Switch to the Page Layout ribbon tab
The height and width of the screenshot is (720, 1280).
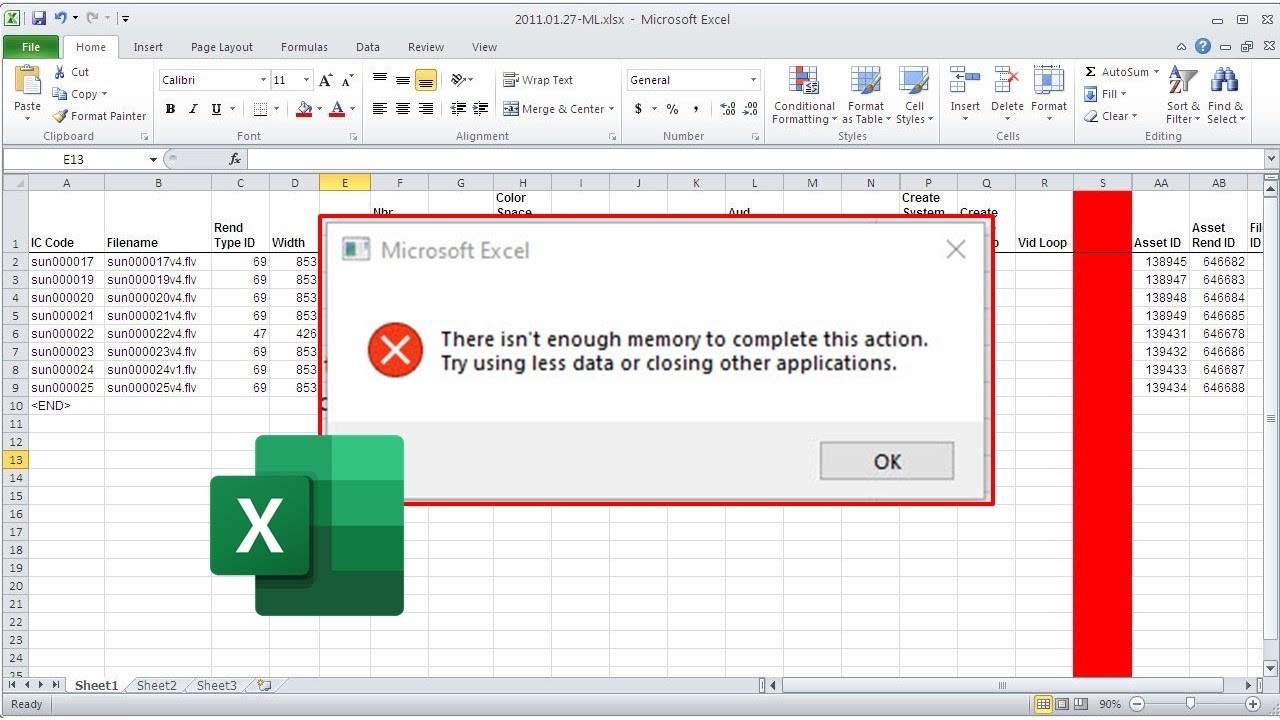point(222,47)
